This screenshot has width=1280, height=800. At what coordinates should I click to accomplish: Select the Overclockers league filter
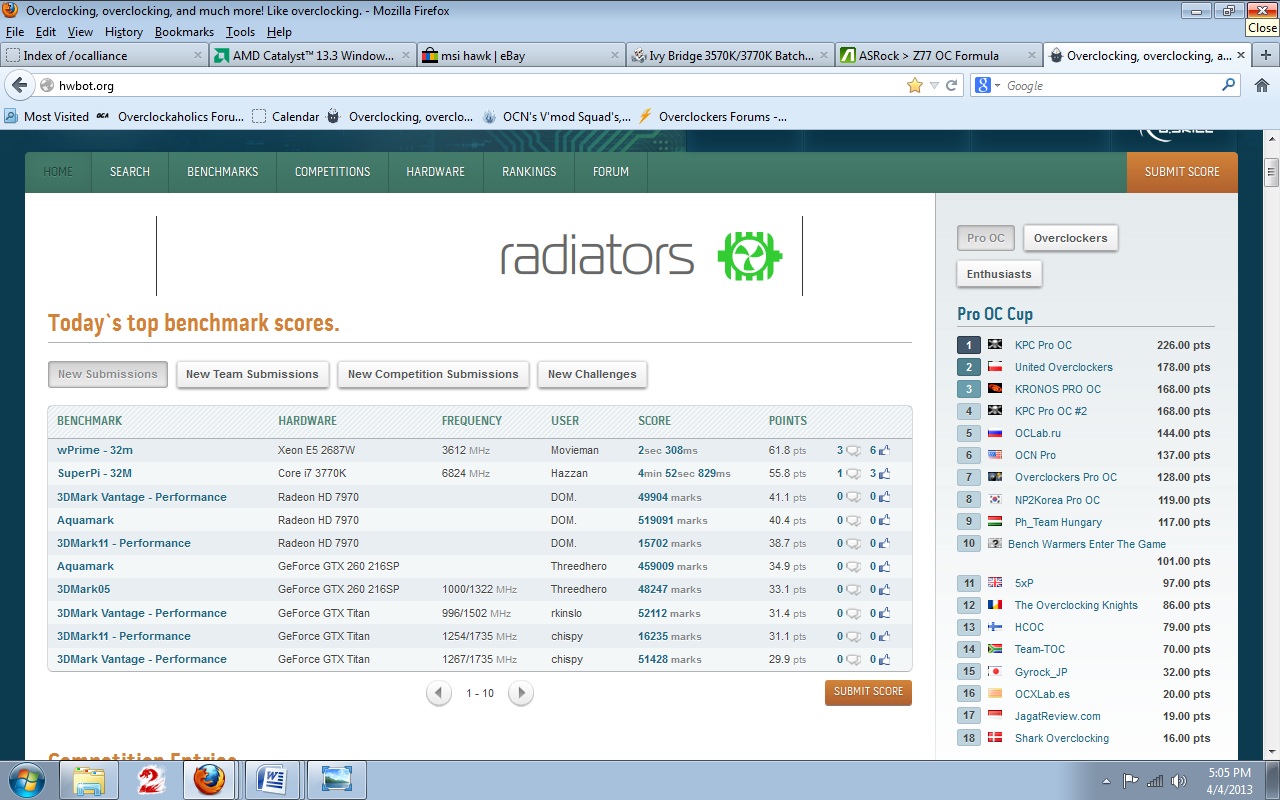tap(1070, 238)
